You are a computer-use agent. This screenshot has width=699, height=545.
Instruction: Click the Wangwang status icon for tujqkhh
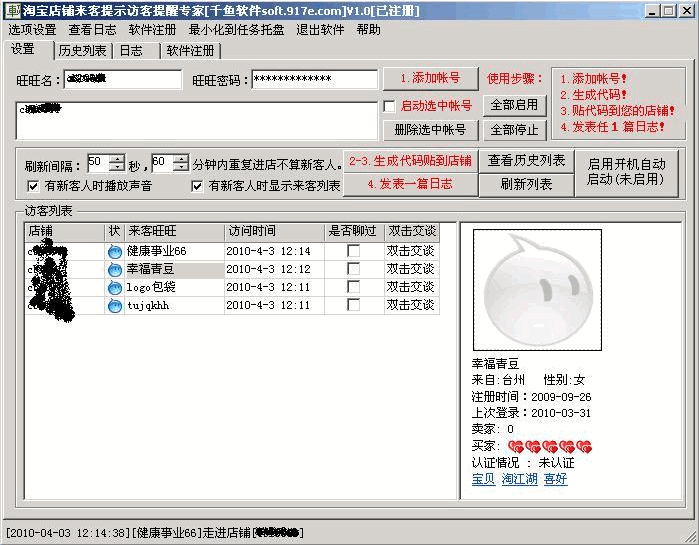[115, 306]
